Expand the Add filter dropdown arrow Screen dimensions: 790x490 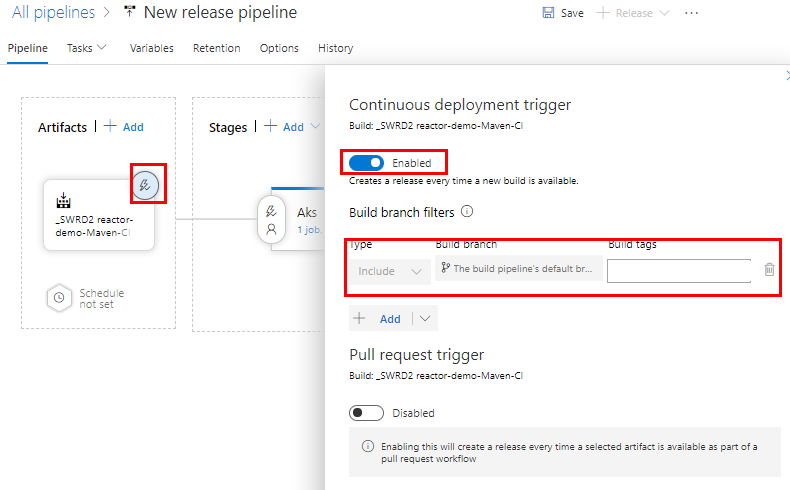tap(425, 319)
